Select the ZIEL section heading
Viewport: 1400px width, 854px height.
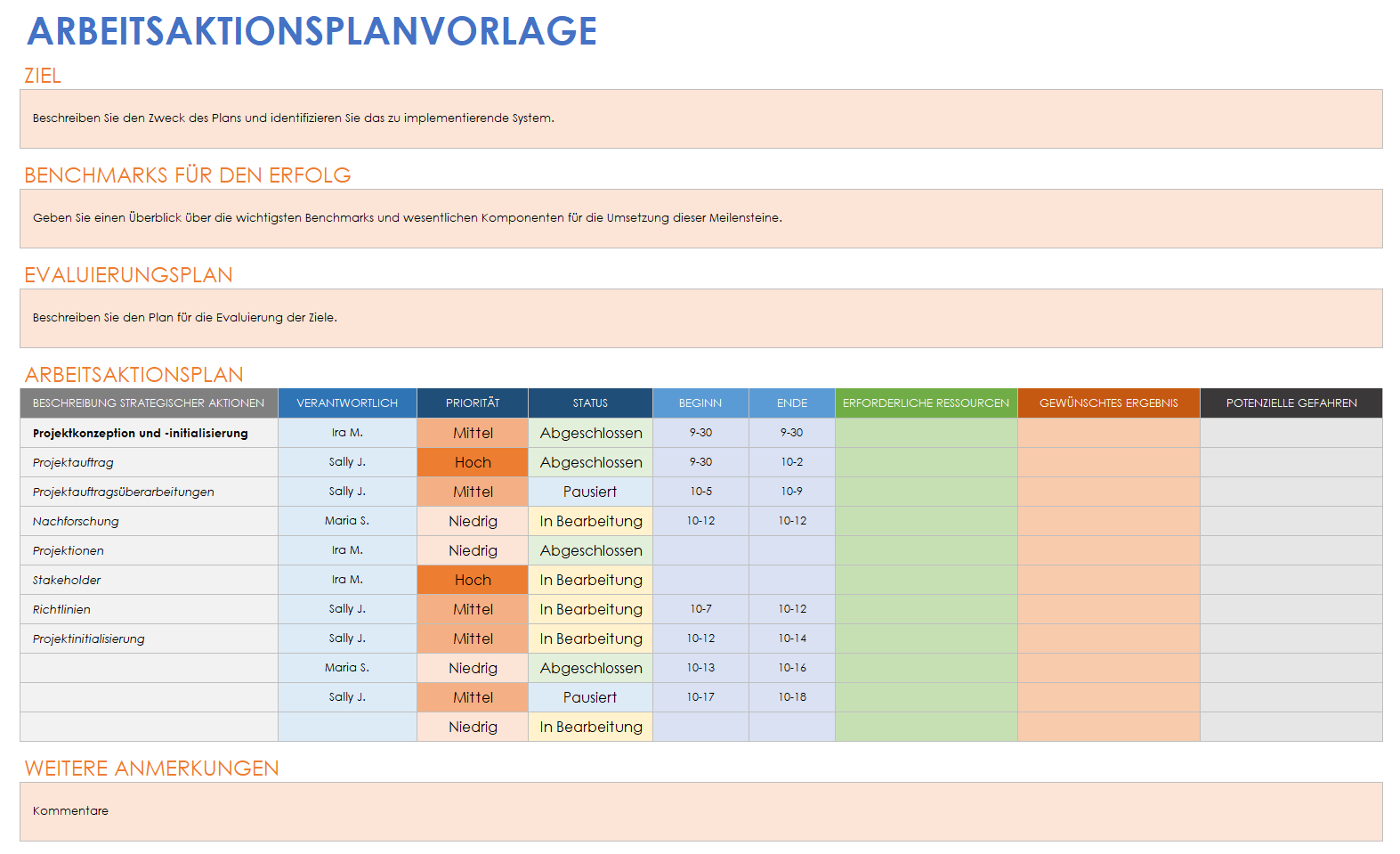tap(43, 76)
